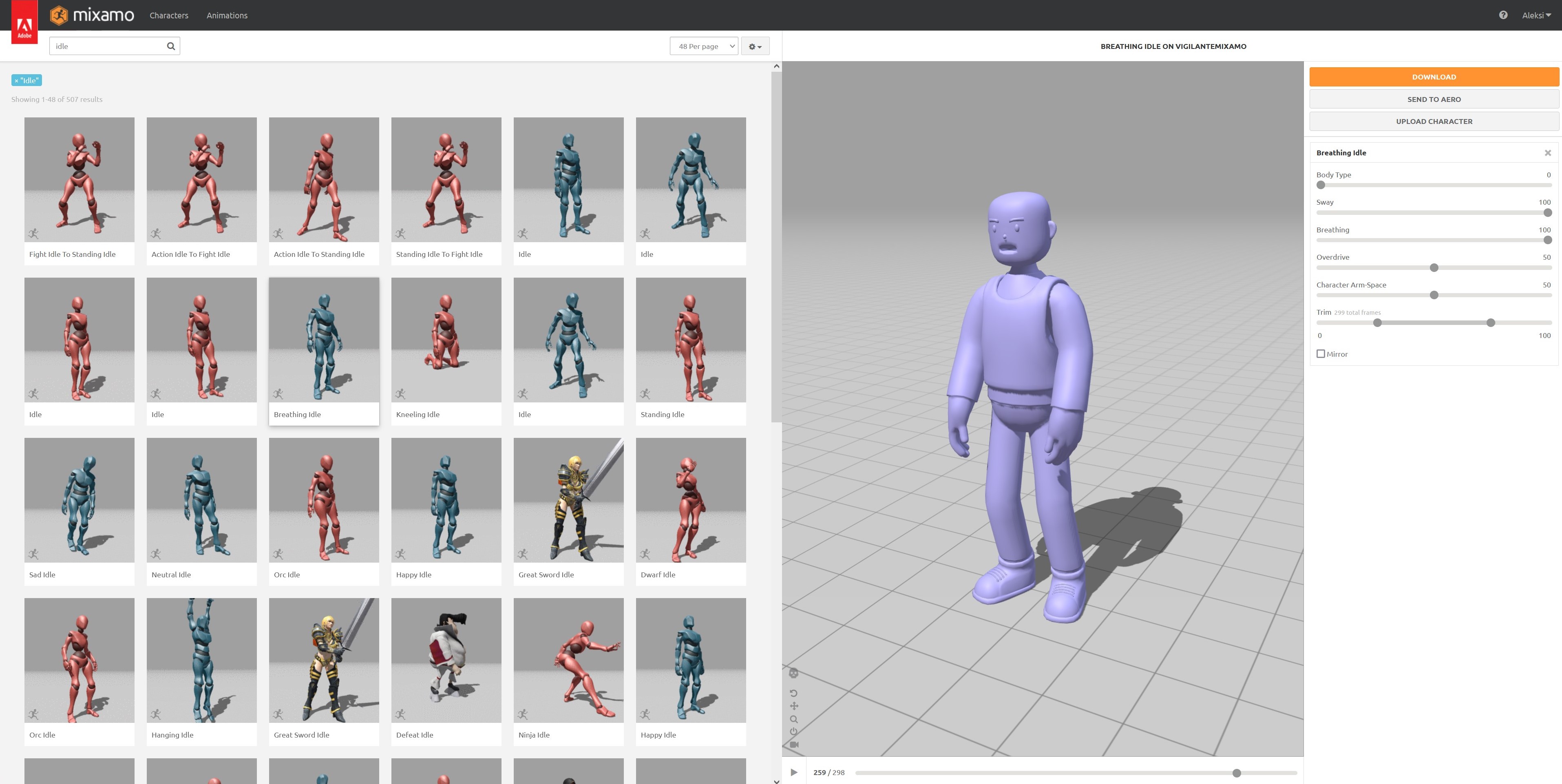Viewport: 1562px width, 784px height.
Task: Click the "Standing Idle" animation label
Action: [662, 415]
